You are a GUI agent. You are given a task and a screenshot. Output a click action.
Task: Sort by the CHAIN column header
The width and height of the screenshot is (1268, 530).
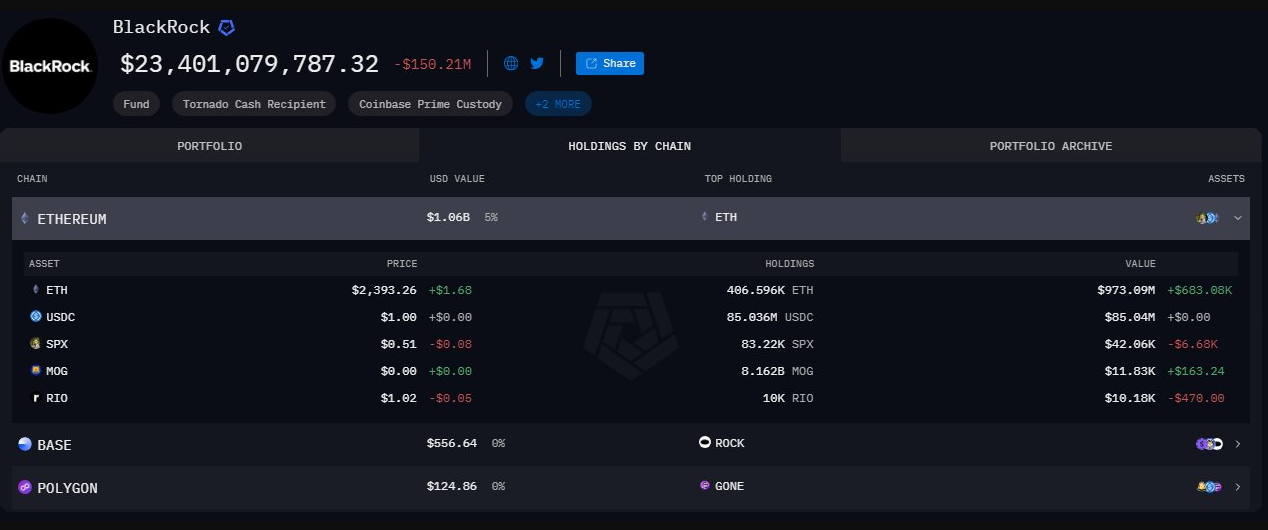coord(32,179)
